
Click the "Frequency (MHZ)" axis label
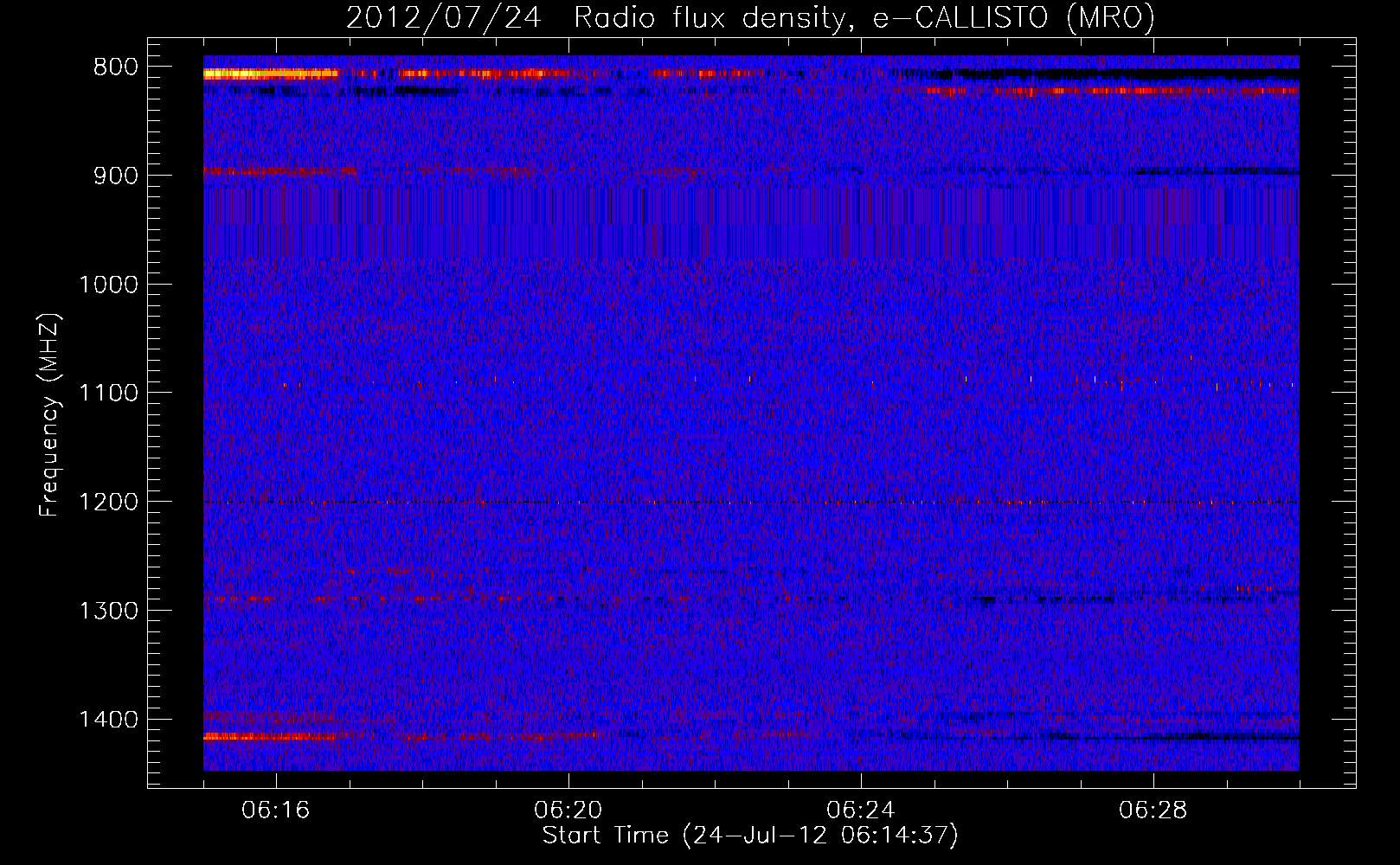coord(49,414)
